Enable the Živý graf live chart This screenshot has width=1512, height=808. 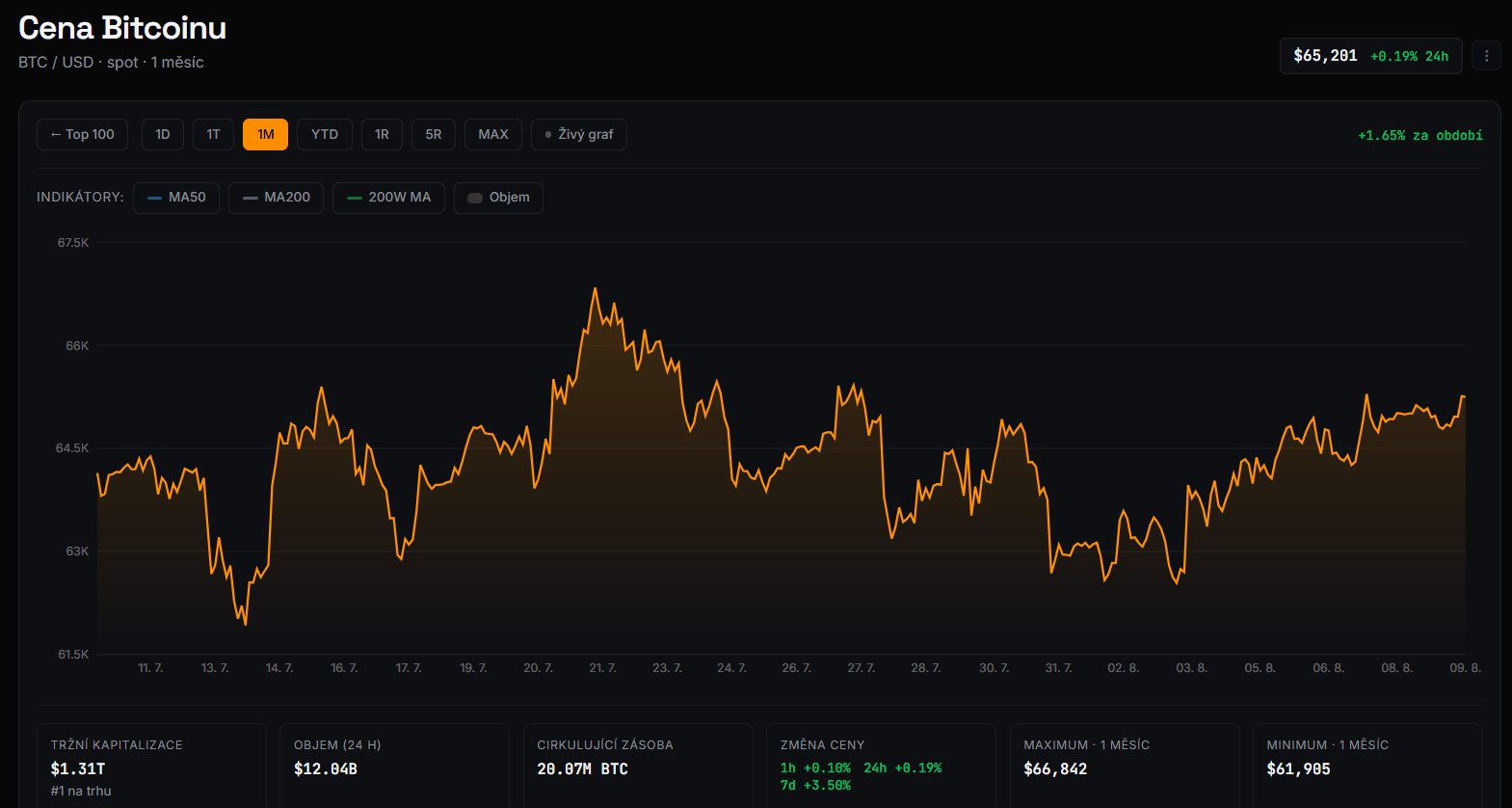pyautogui.click(x=579, y=135)
